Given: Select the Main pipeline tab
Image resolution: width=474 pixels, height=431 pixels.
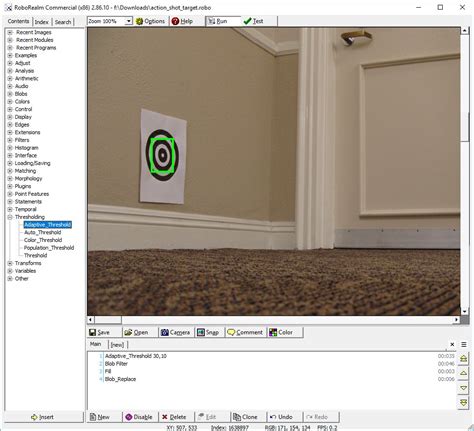Looking at the screenshot, I should pyautogui.click(x=96, y=344).
